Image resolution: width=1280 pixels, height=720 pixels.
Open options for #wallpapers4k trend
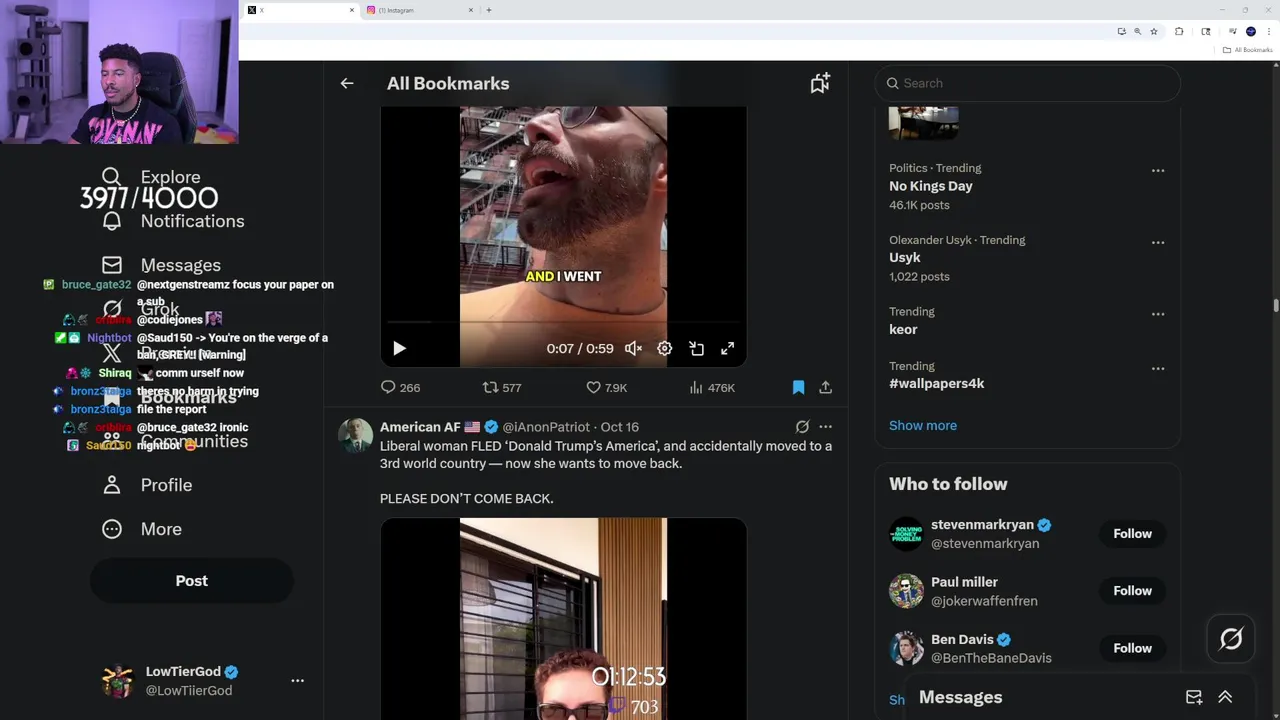1158,368
